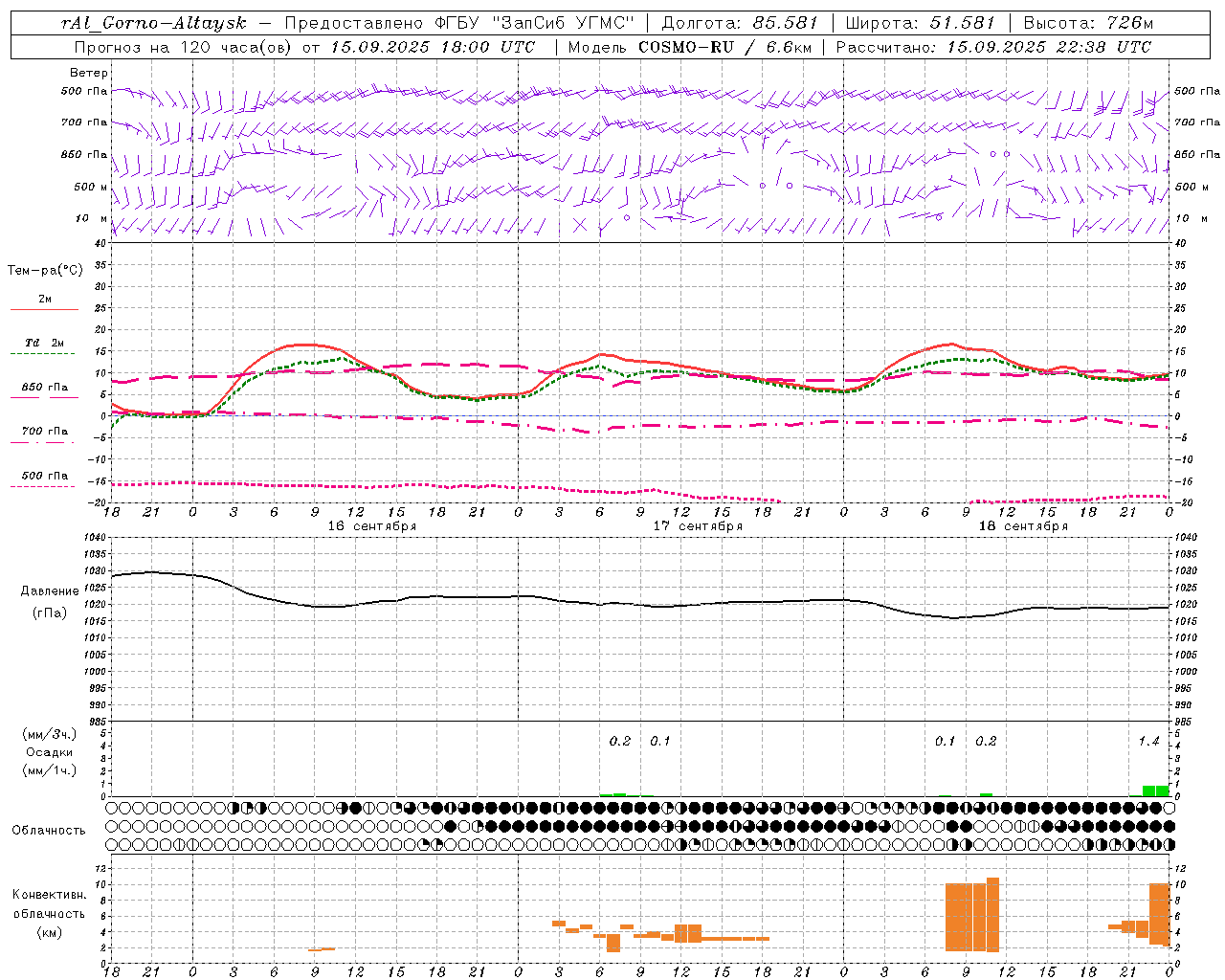Viewport: 1225px width, 980px height.
Task: Click the 10 м wind level label on left
Action: (x=92, y=218)
